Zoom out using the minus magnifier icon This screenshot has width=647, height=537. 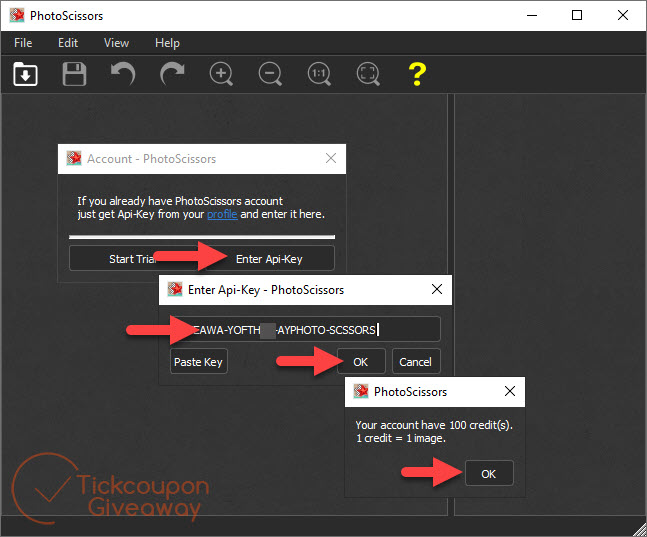pyautogui.click(x=270, y=74)
